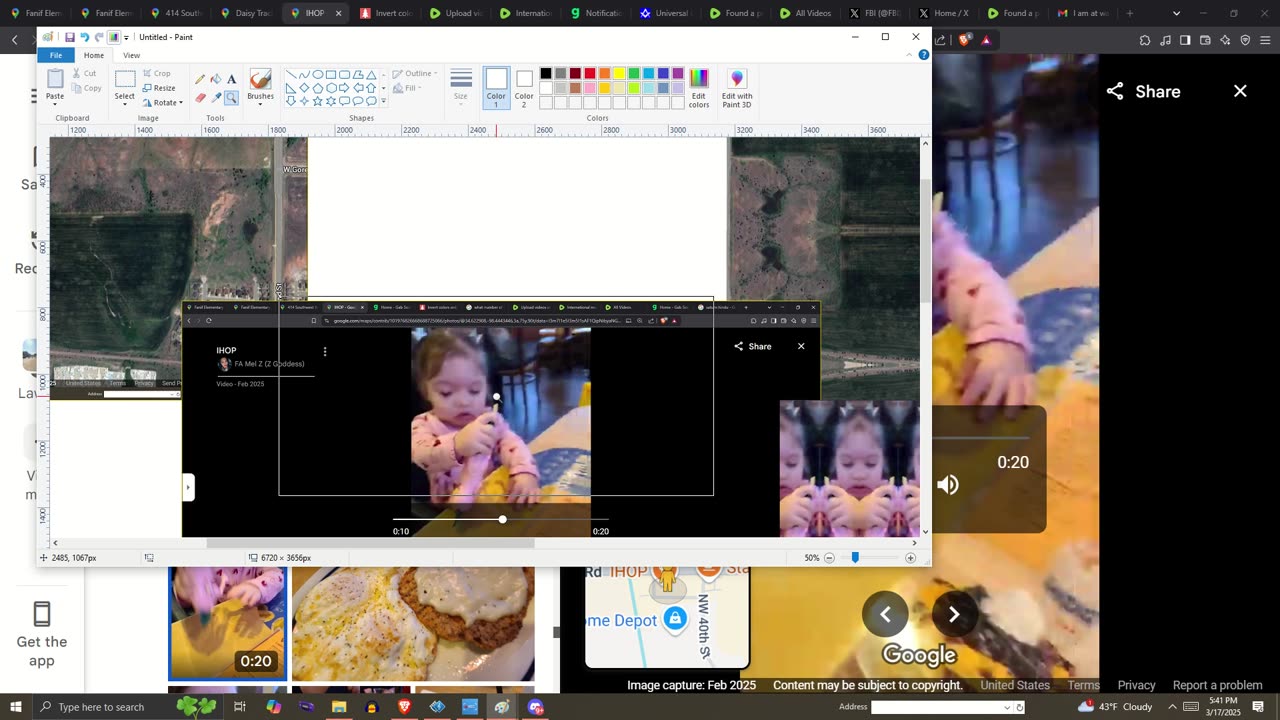Open the notification center icon
Viewport: 1280px width, 720px height.
click(x=1258, y=707)
